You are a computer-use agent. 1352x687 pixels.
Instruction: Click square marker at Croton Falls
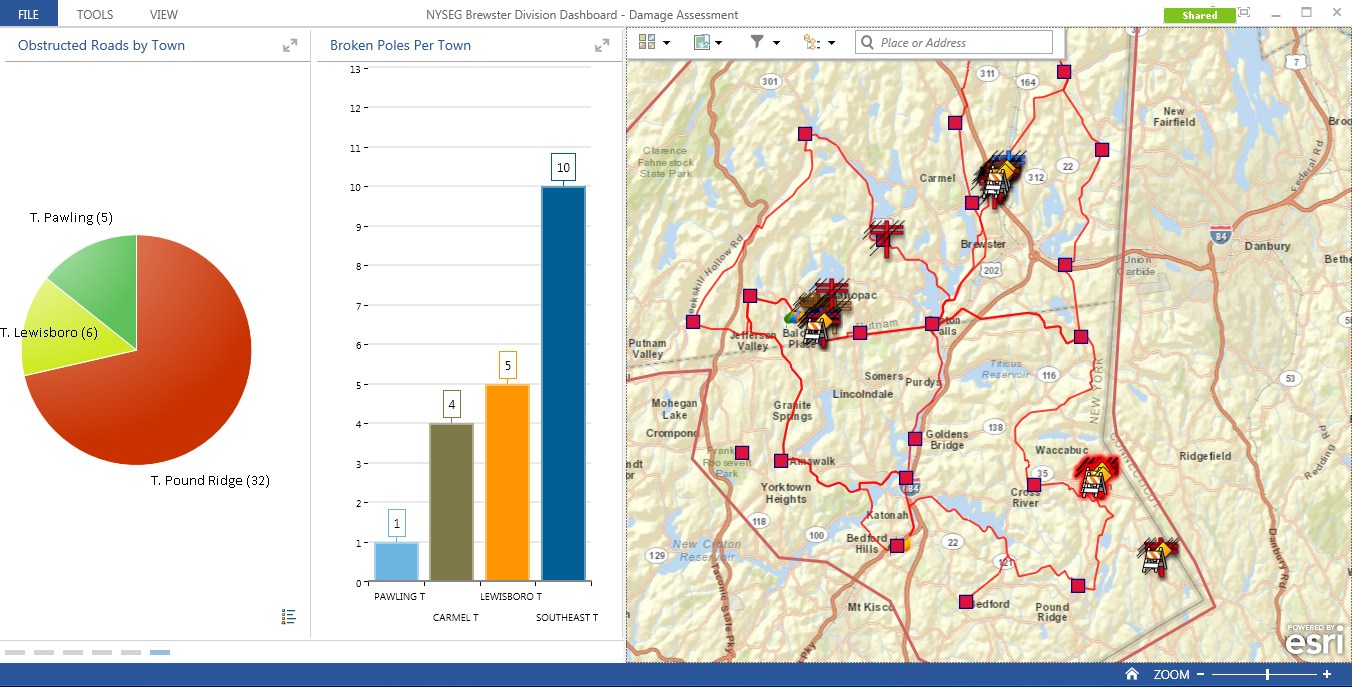coord(932,324)
